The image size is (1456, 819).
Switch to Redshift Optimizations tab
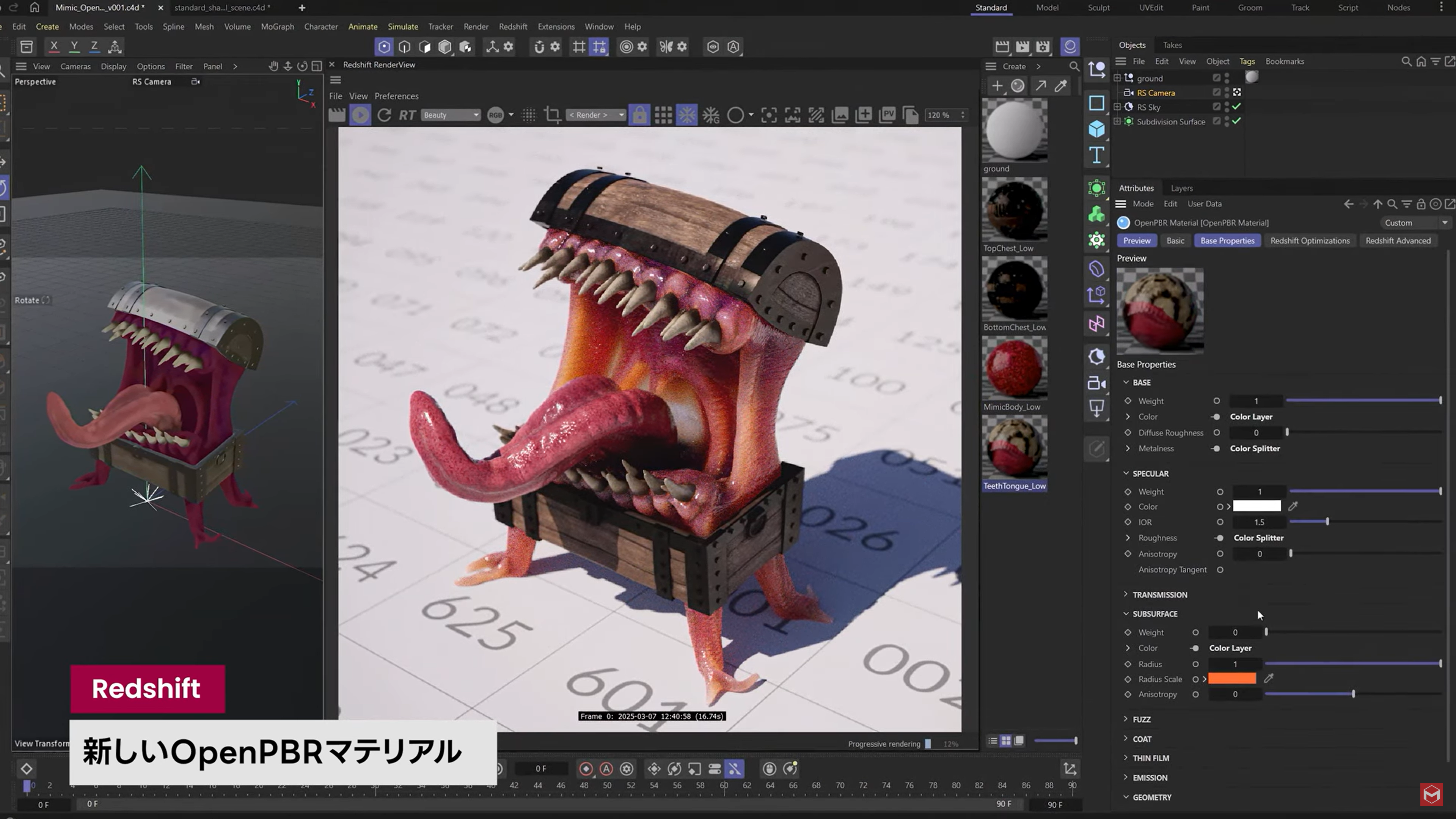pos(1310,241)
